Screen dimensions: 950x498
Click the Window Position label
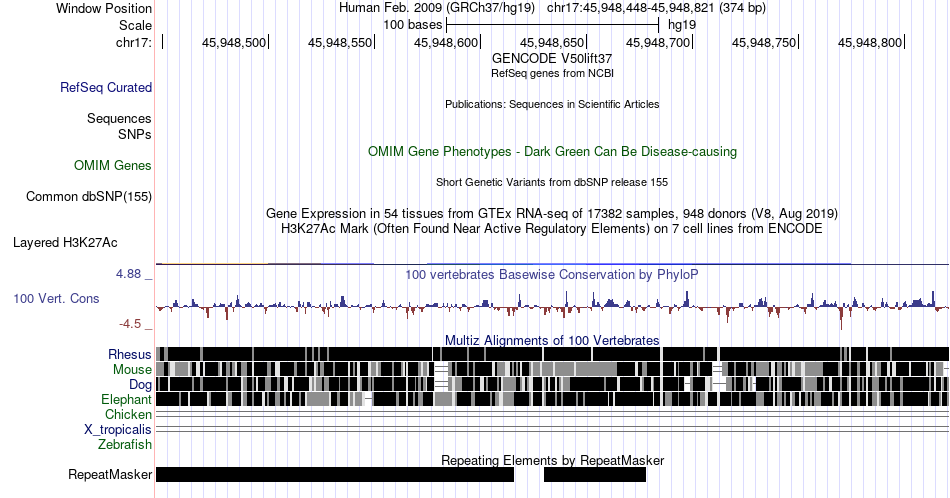coord(104,8)
